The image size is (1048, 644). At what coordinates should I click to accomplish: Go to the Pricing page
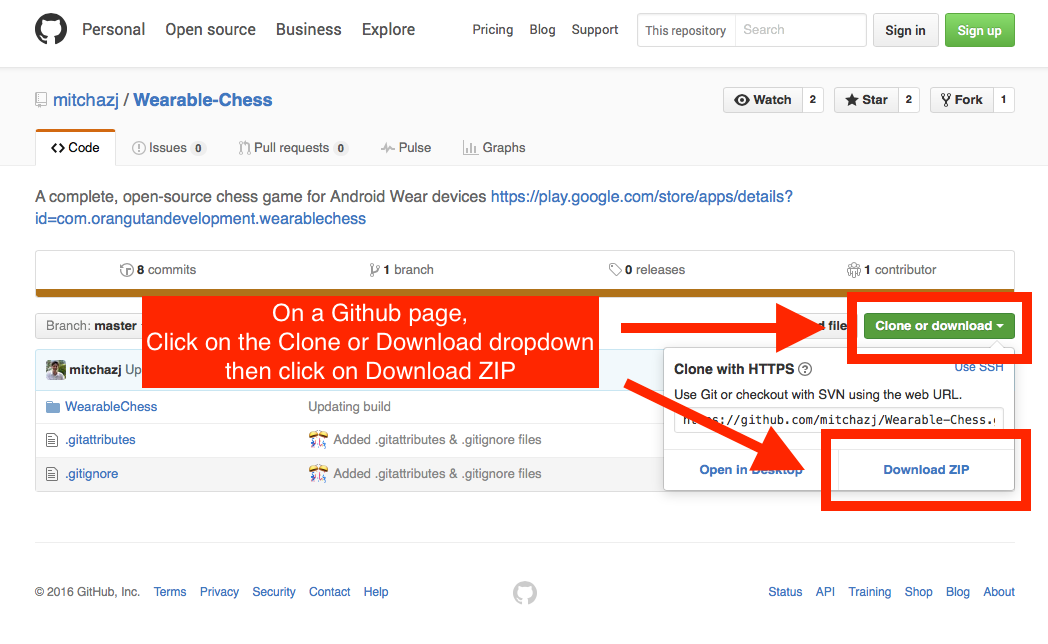pyautogui.click(x=493, y=29)
